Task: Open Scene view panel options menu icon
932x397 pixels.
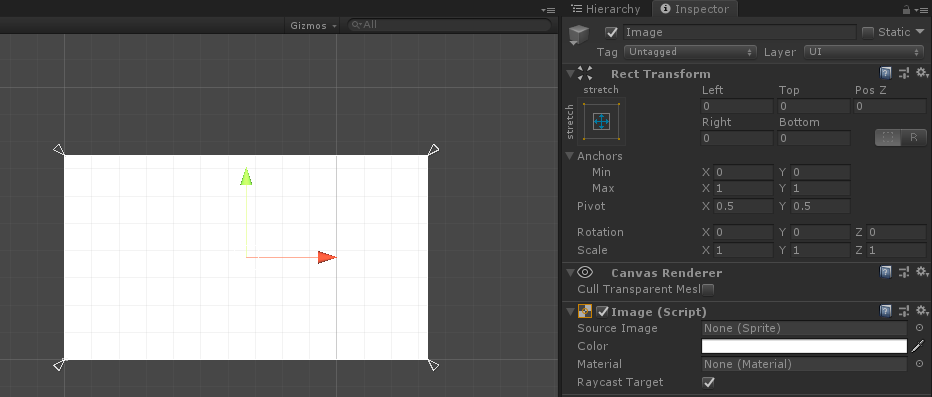Action: coord(548,10)
